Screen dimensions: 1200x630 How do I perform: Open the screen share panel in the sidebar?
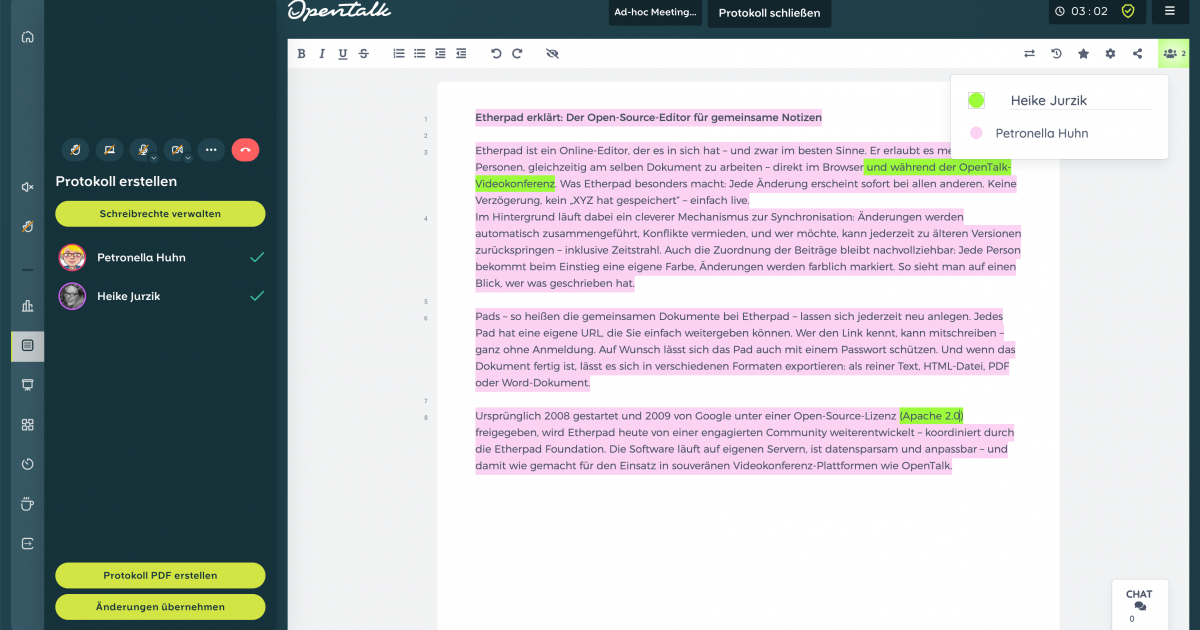27,385
